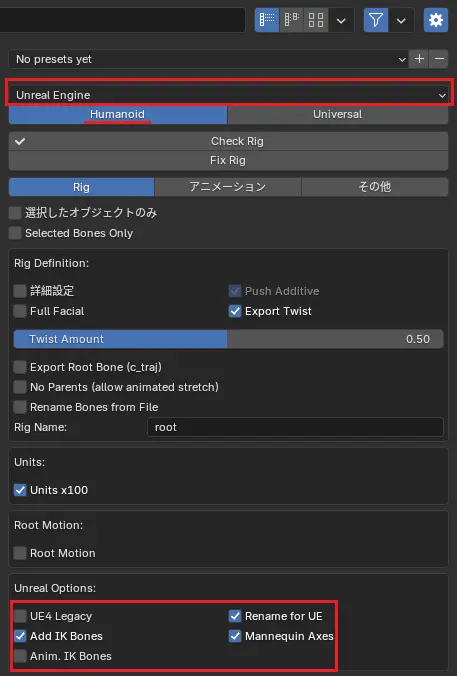The width and height of the screenshot is (457, 676).
Task: Switch to horizontal list display mode
Action: pos(291,20)
